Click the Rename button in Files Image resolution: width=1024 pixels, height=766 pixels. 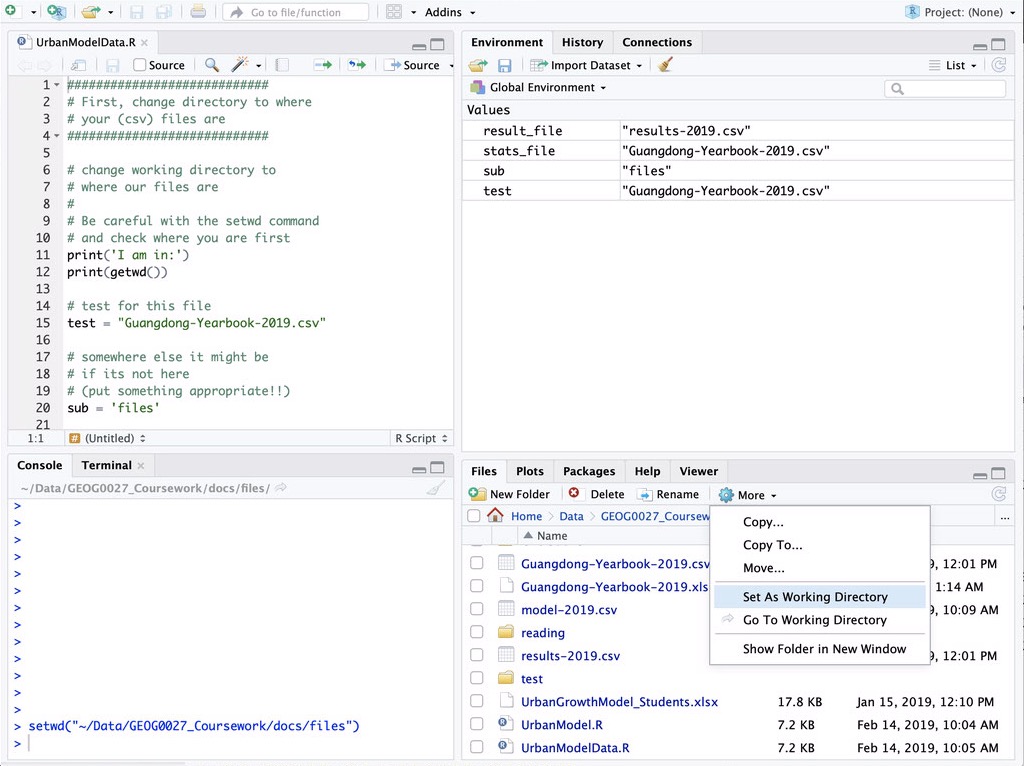click(x=669, y=494)
